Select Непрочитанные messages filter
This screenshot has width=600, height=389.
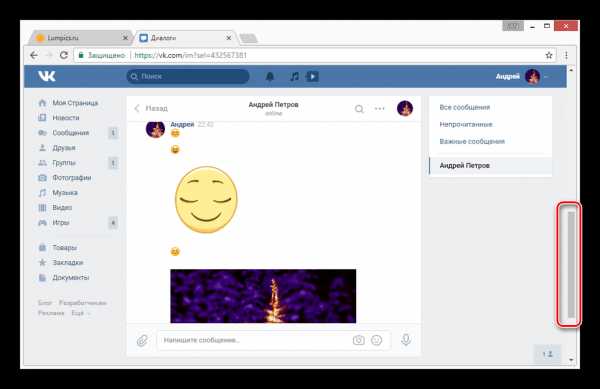tap(466, 124)
